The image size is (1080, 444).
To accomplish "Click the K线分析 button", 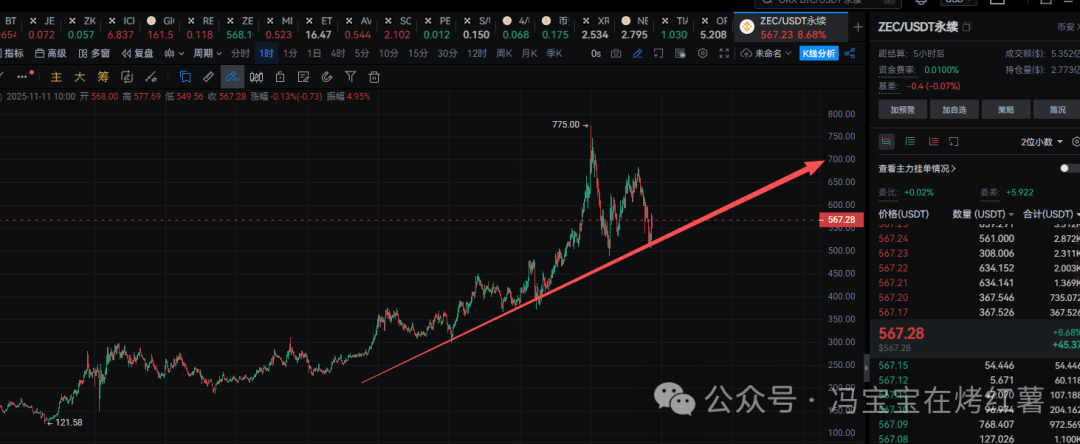I will click(819, 53).
